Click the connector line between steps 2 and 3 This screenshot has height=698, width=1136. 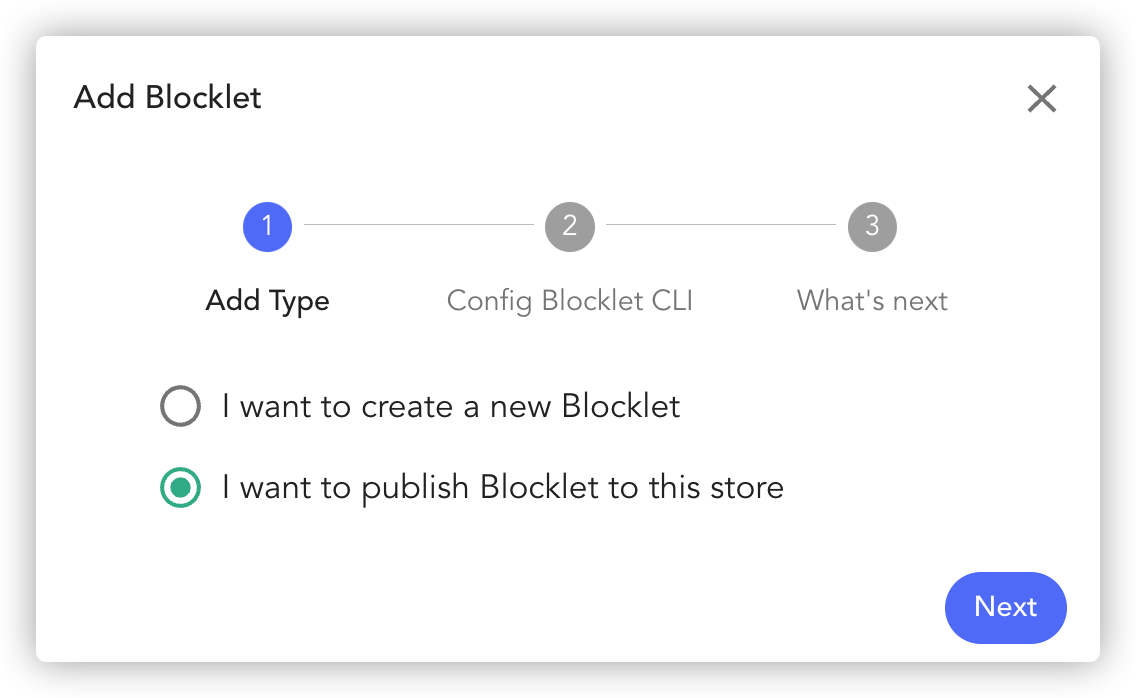point(721,225)
